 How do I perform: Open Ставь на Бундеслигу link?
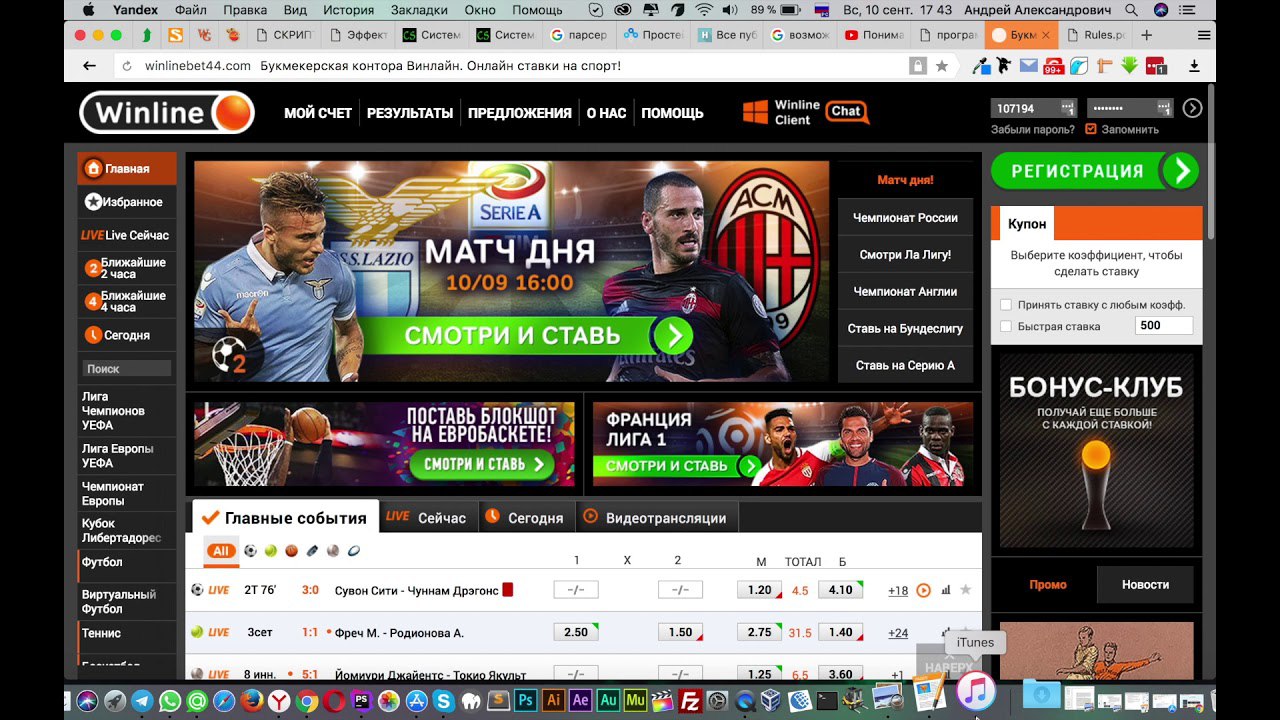tap(905, 328)
